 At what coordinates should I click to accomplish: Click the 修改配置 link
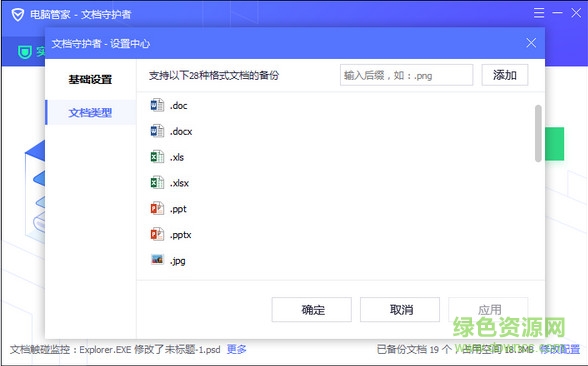560,350
